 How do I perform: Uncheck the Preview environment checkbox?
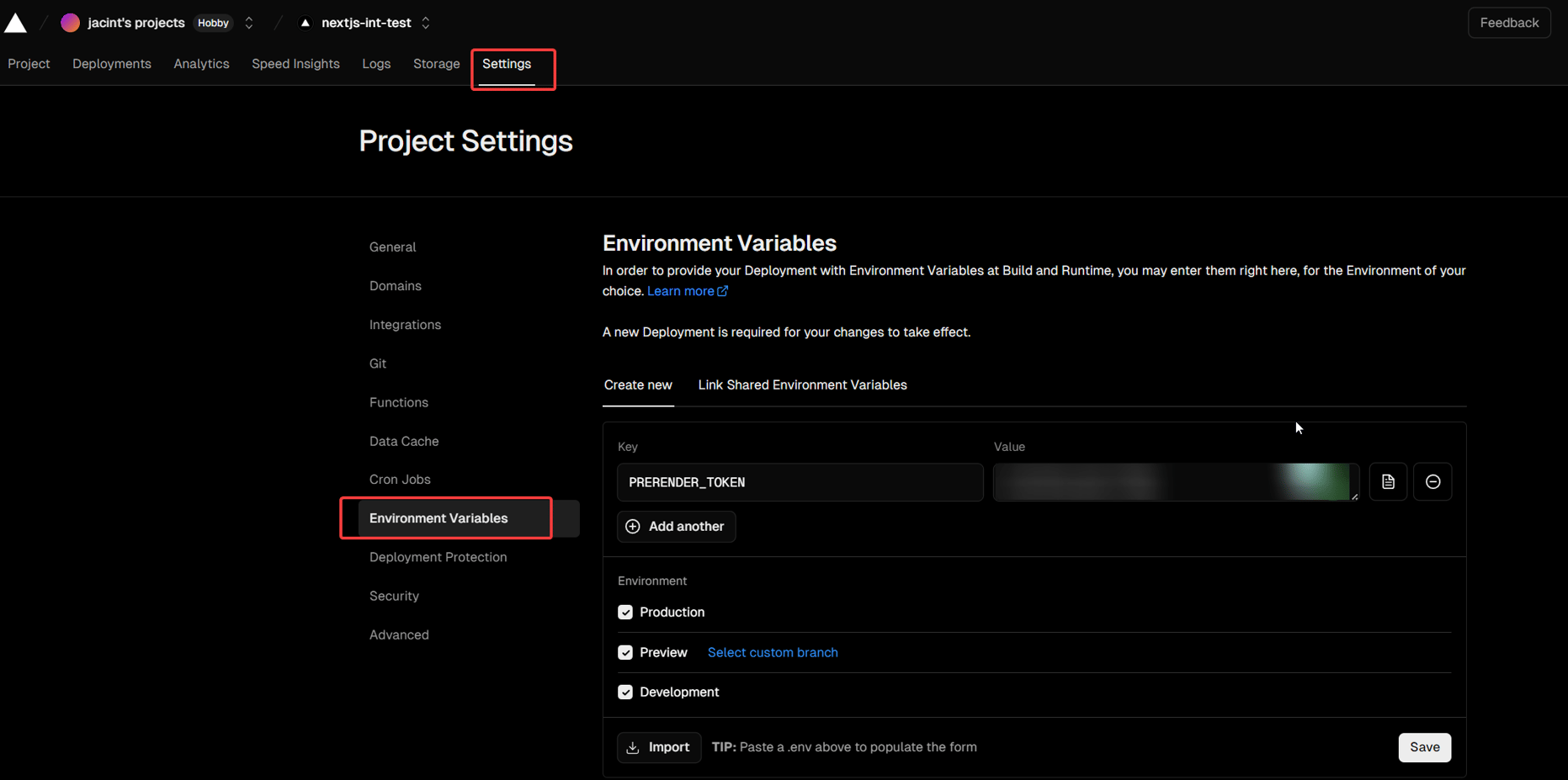(625, 653)
